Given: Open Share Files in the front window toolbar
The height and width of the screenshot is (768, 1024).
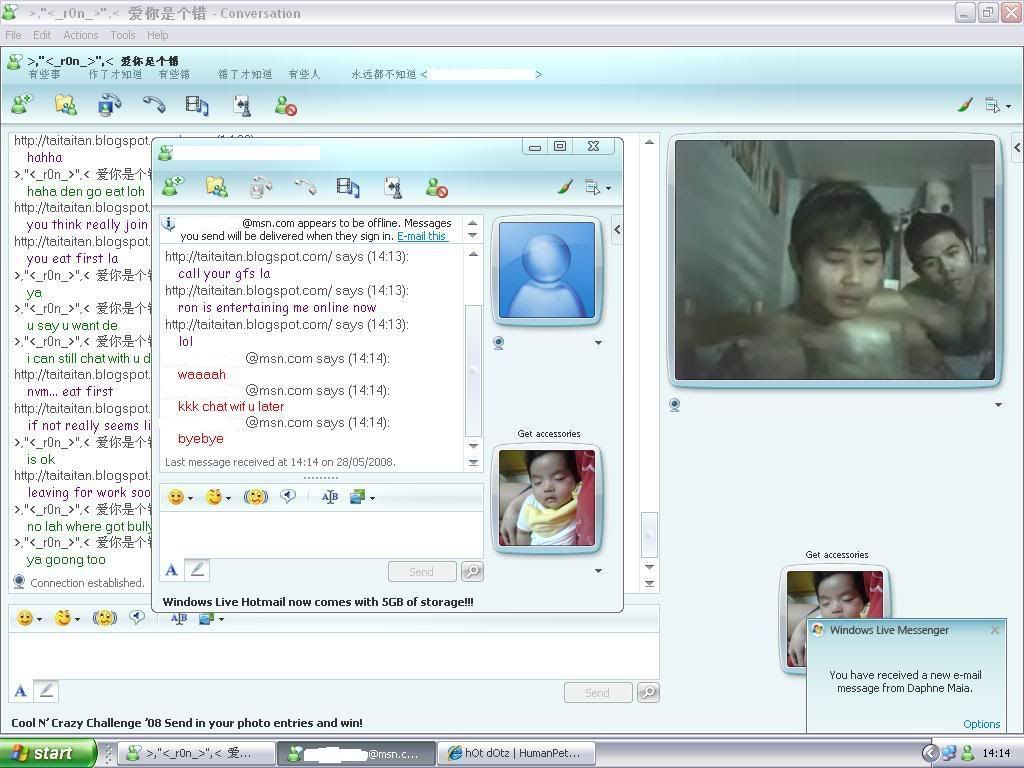Looking at the screenshot, I should pyautogui.click(x=217, y=187).
